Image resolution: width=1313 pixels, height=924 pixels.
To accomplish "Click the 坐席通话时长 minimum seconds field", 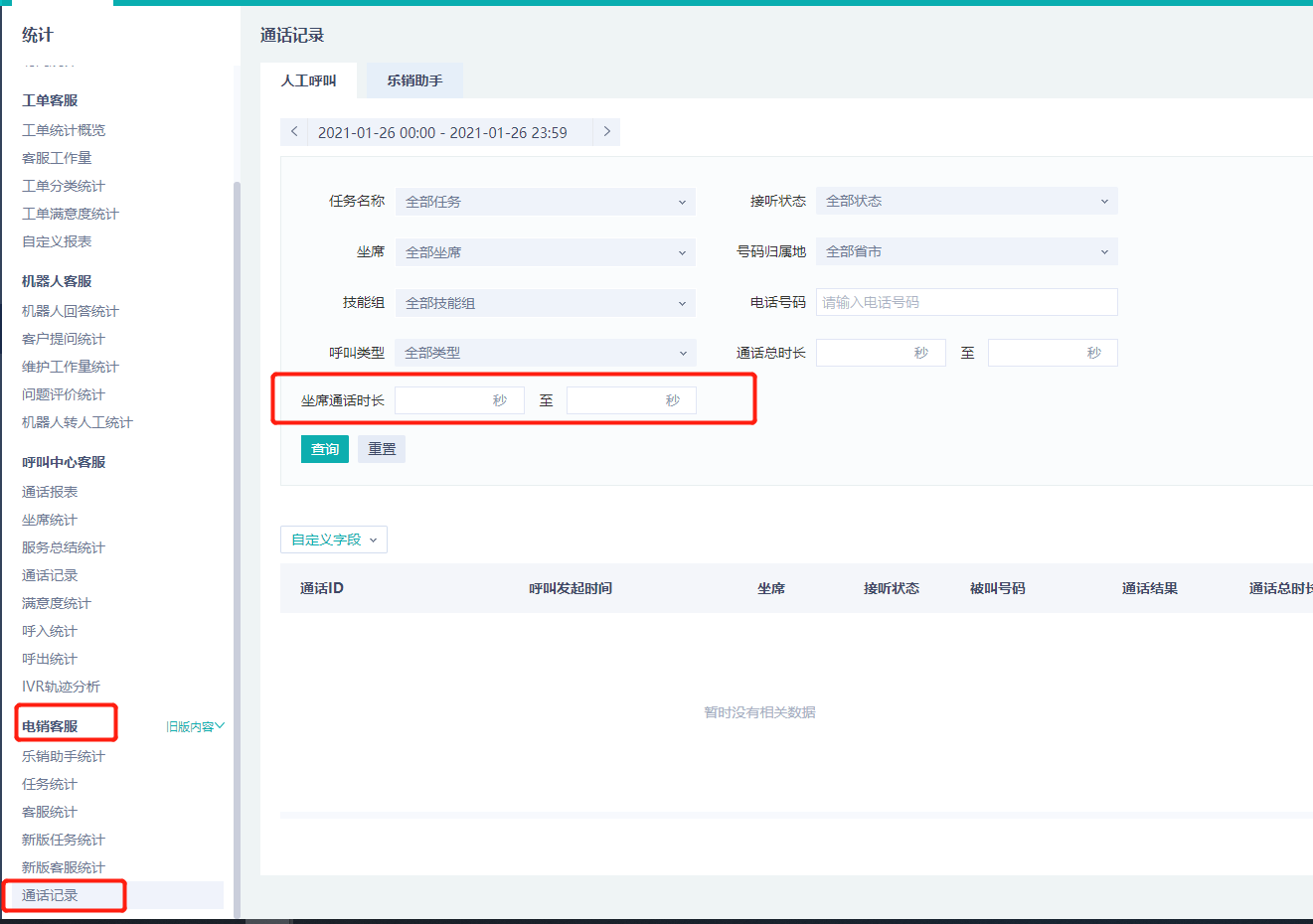I will (x=459, y=400).
